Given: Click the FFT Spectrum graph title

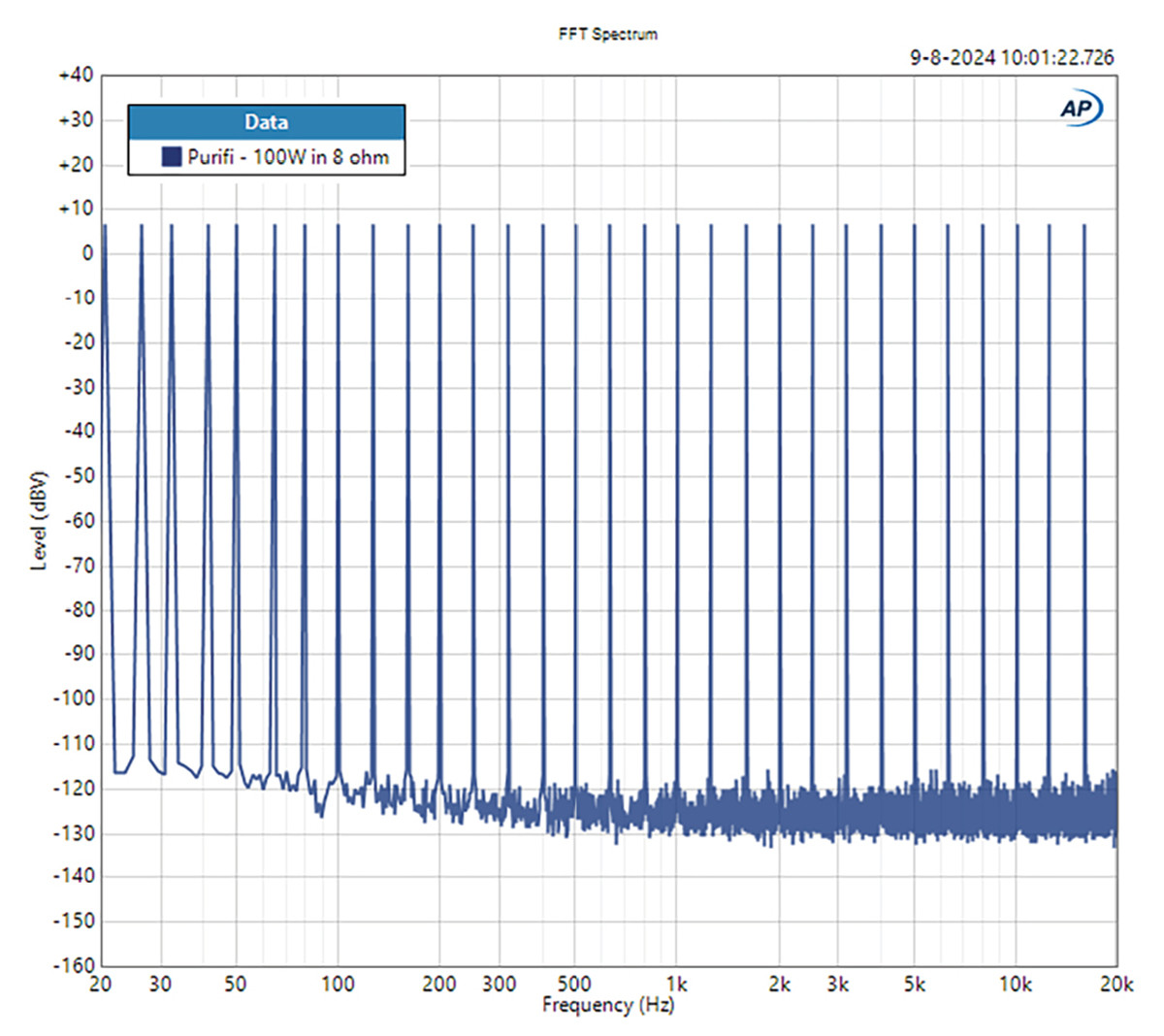Looking at the screenshot, I should click(x=608, y=34).
